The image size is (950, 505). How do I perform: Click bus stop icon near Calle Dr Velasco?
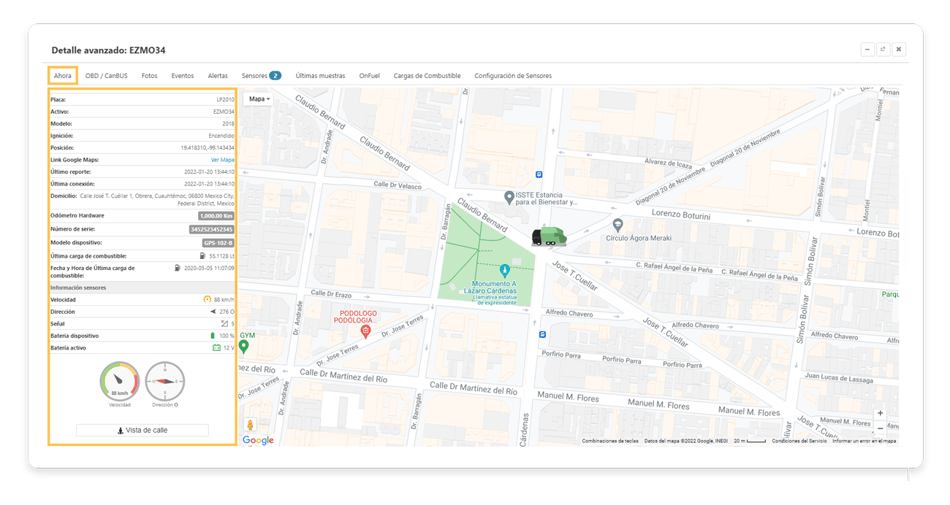tap(539, 174)
